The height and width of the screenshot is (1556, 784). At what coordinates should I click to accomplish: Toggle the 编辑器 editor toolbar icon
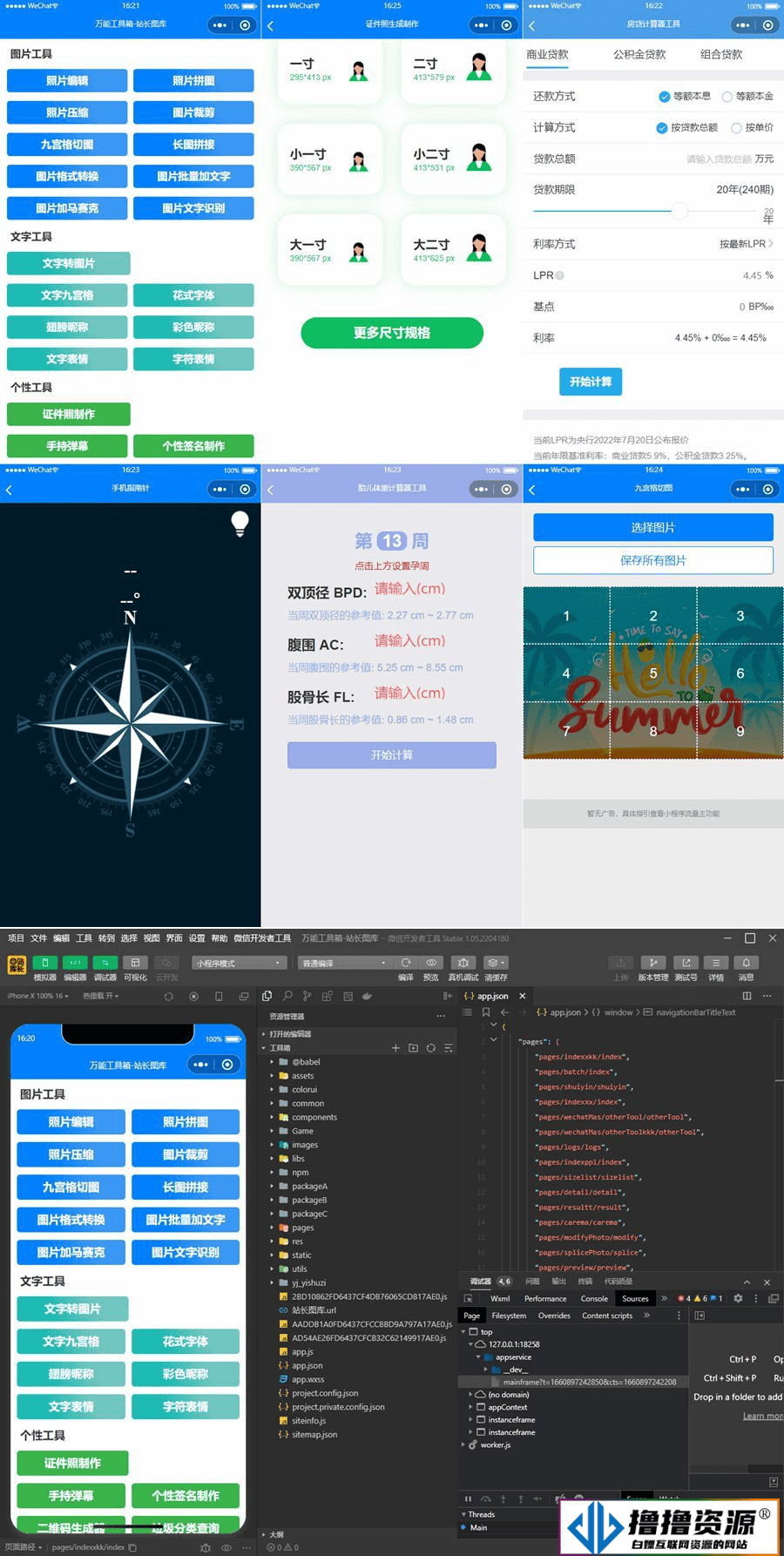pos(75,963)
